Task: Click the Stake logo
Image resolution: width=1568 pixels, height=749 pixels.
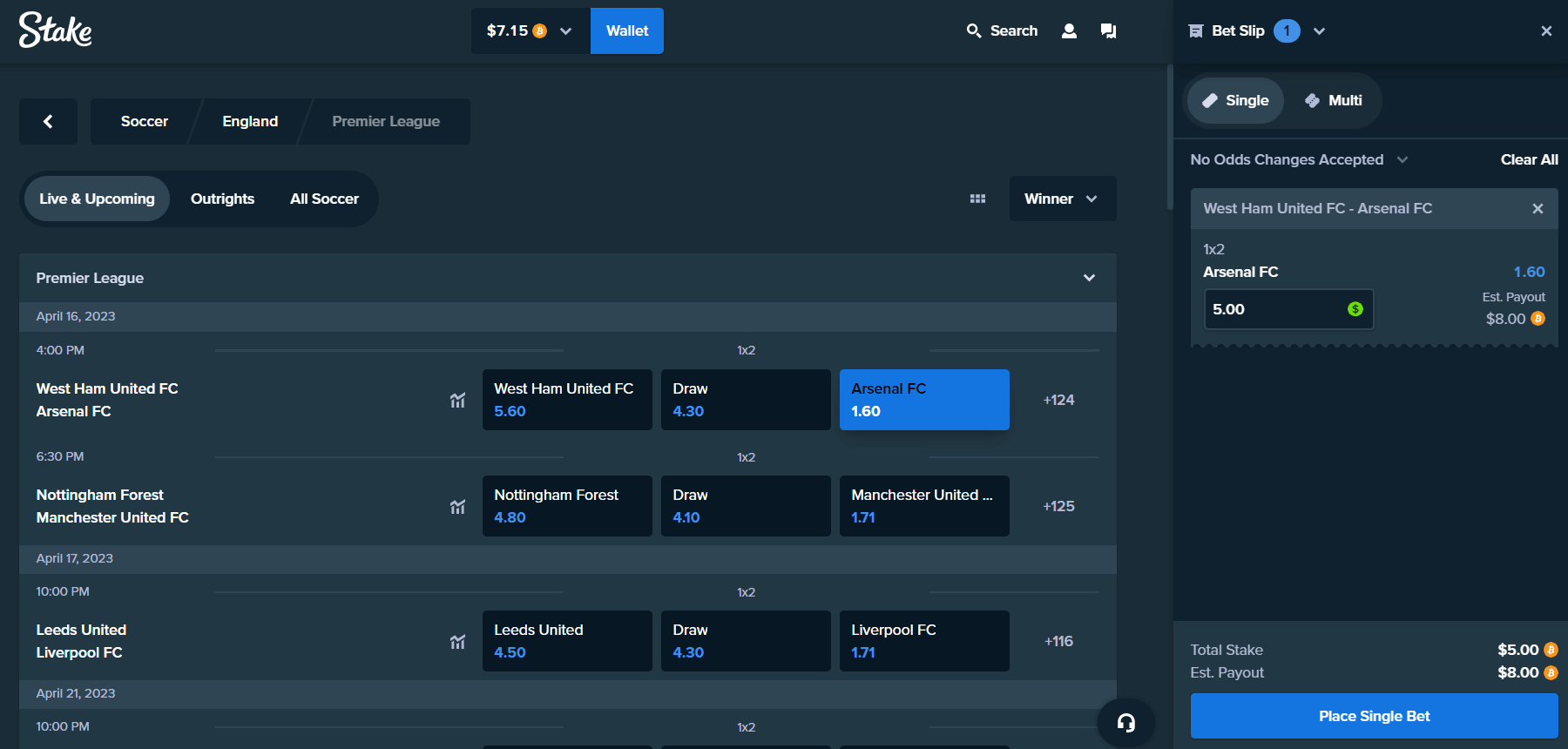Action: 55,30
